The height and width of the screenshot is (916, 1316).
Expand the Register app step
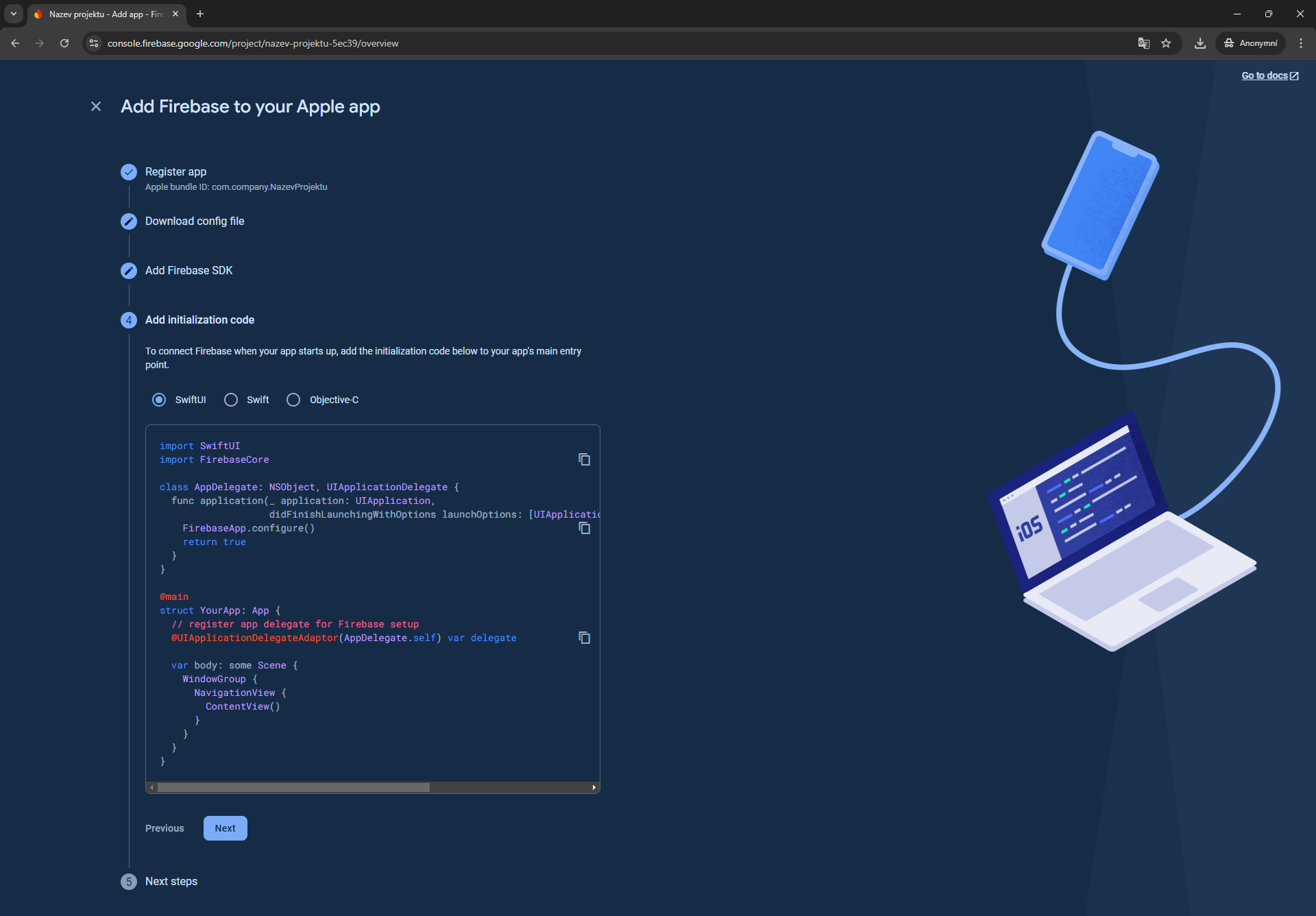(175, 172)
